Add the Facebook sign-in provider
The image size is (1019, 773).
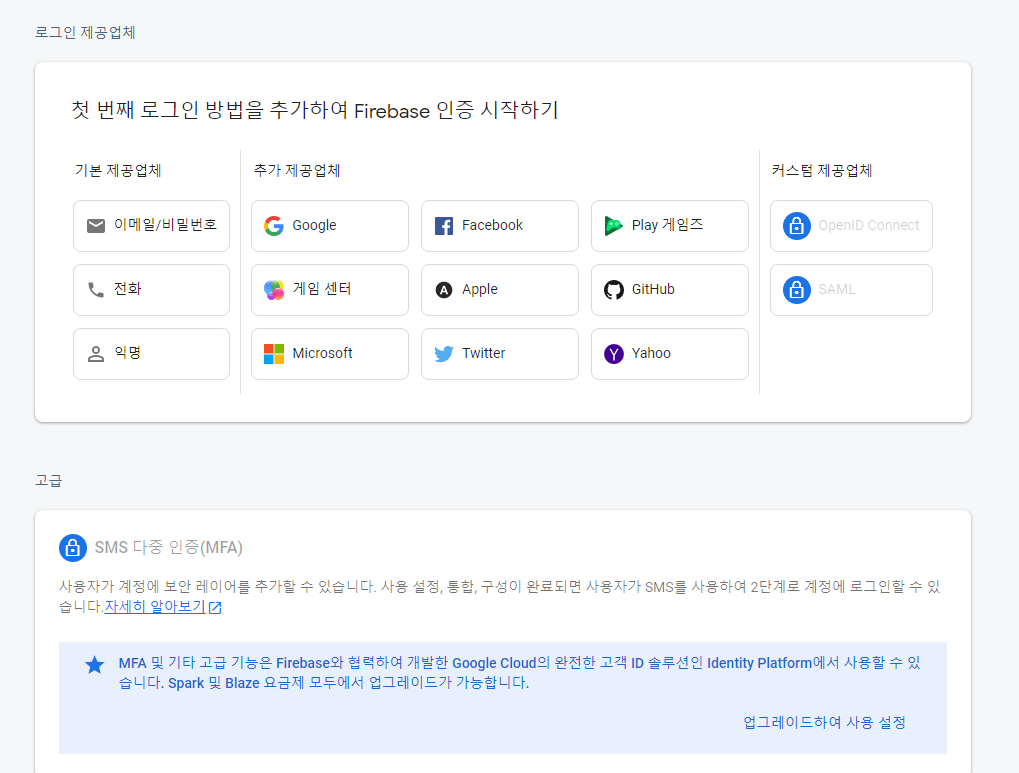point(500,226)
